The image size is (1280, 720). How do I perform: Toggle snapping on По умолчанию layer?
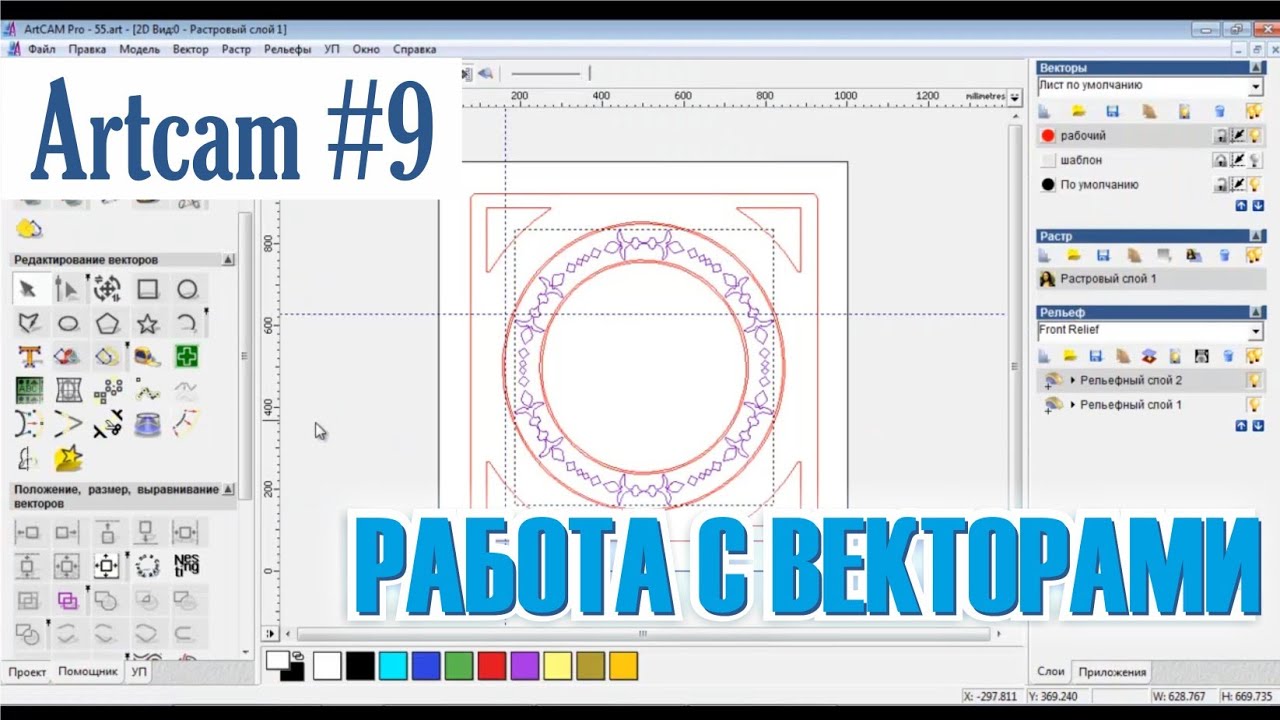(1238, 184)
